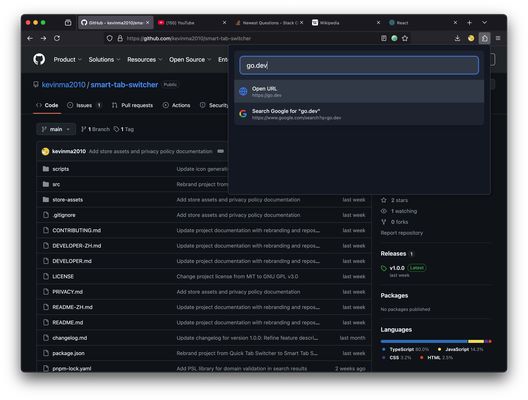Click the 0 forks link
Image resolution: width=528 pixels, height=400 pixels.
[x=394, y=222]
